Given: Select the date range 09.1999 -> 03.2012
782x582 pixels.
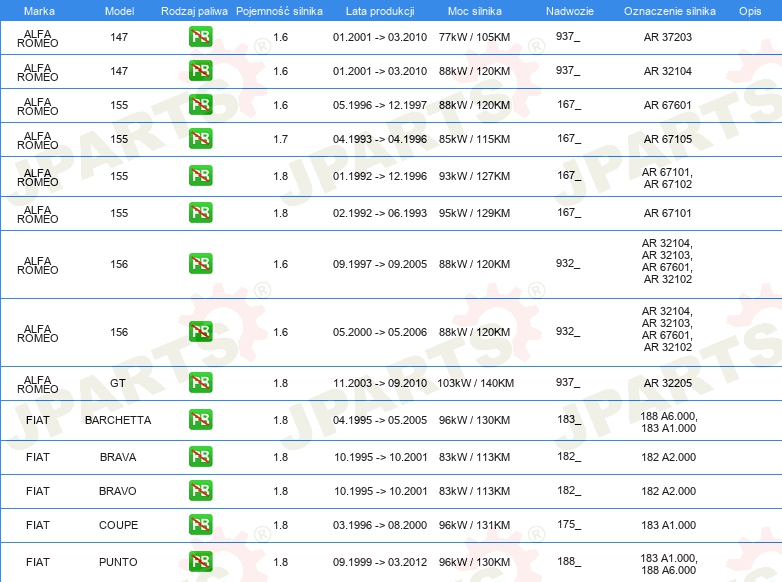Looking at the screenshot, I should (380, 562).
